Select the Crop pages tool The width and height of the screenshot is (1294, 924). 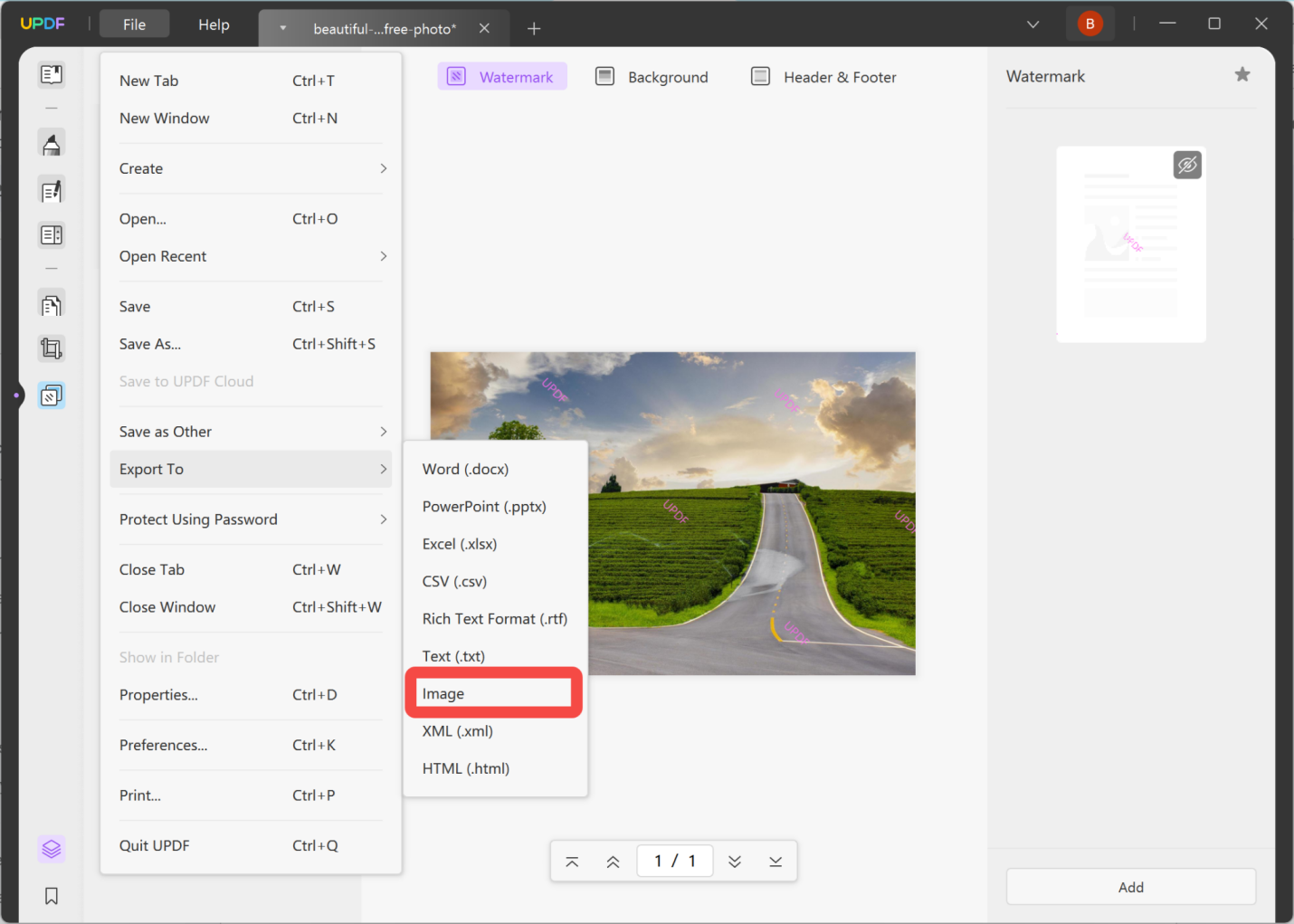pyautogui.click(x=52, y=348)
